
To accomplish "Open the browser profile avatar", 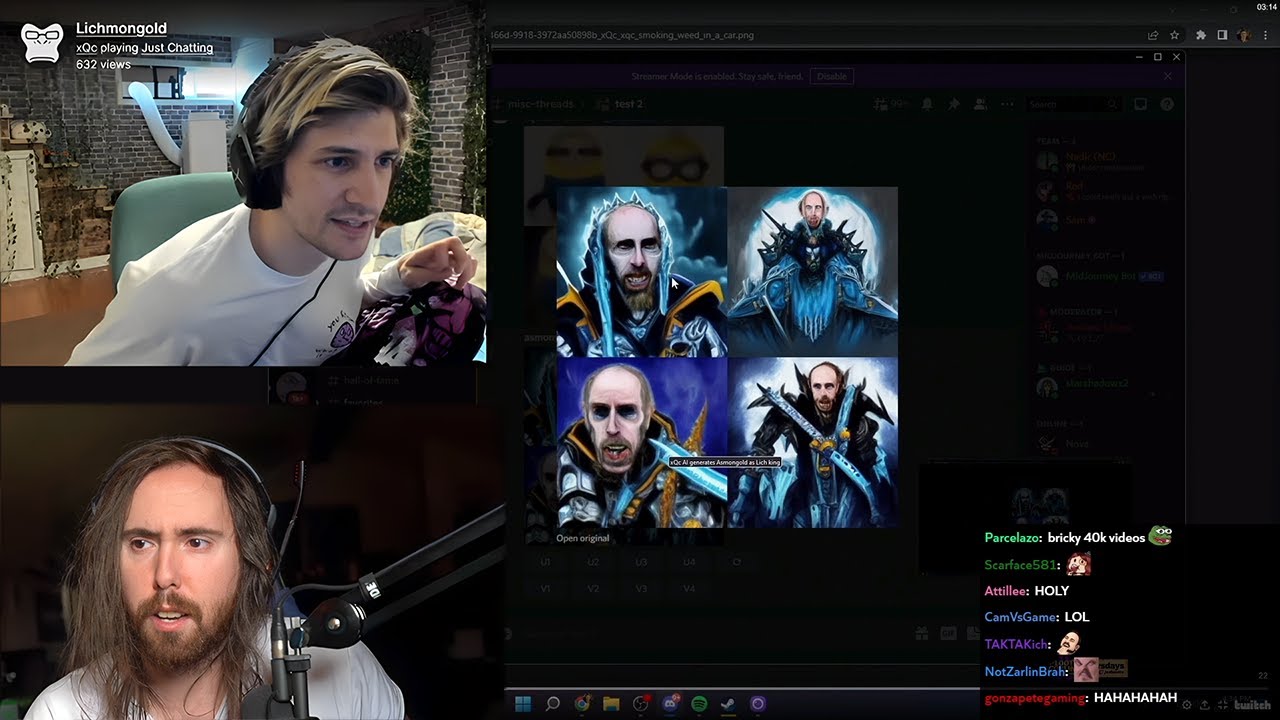I will pyautogui.click(x=1244, y=35).
